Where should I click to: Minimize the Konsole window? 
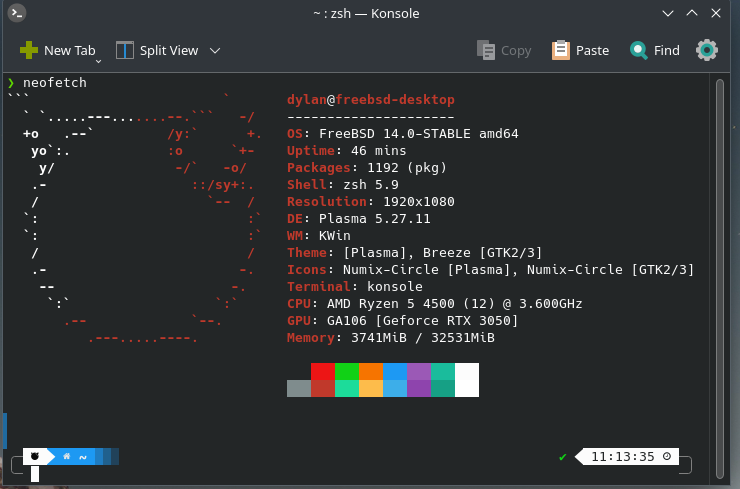point(668,14)
